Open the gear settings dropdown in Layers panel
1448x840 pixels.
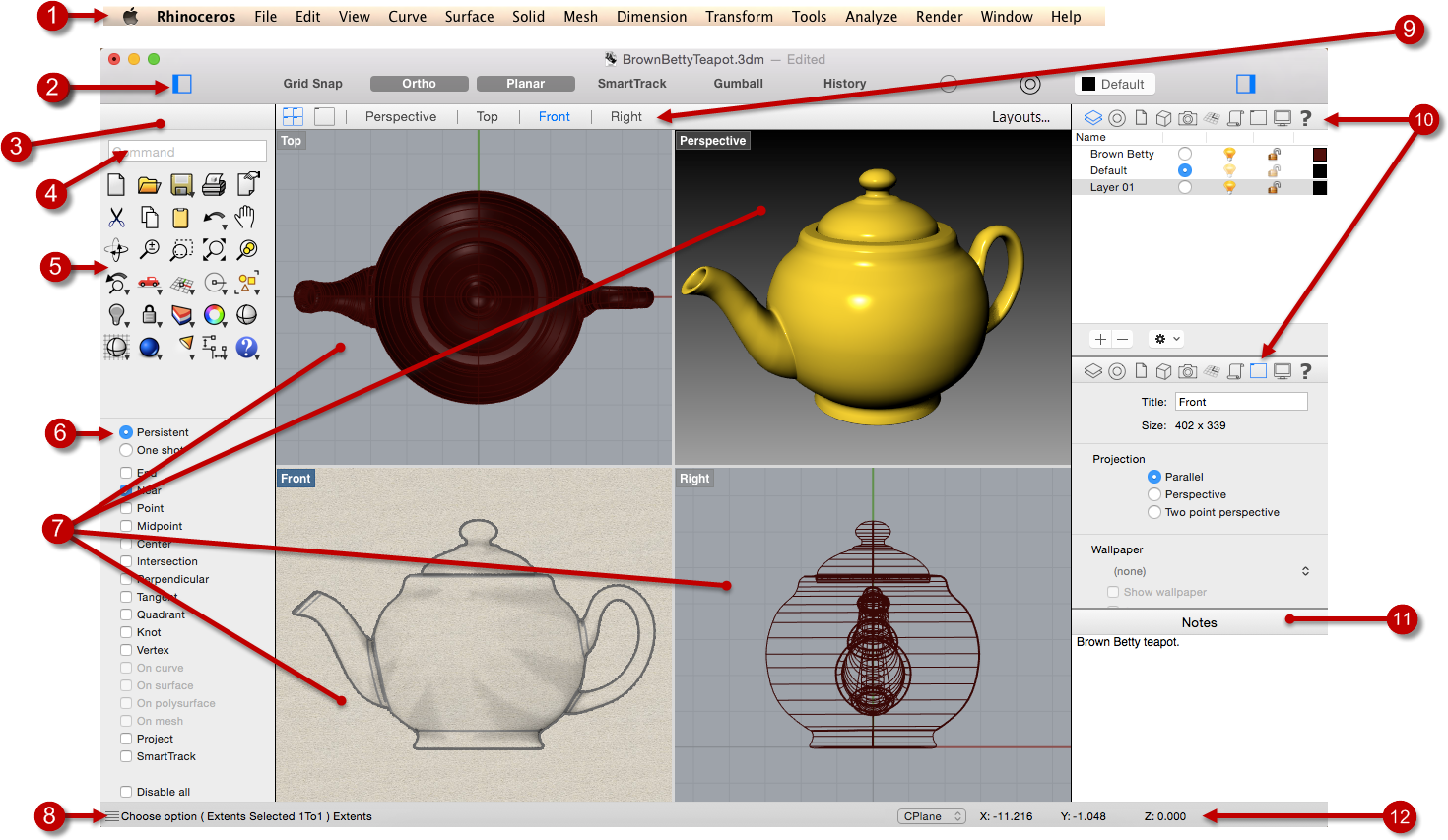point(1165,338)
